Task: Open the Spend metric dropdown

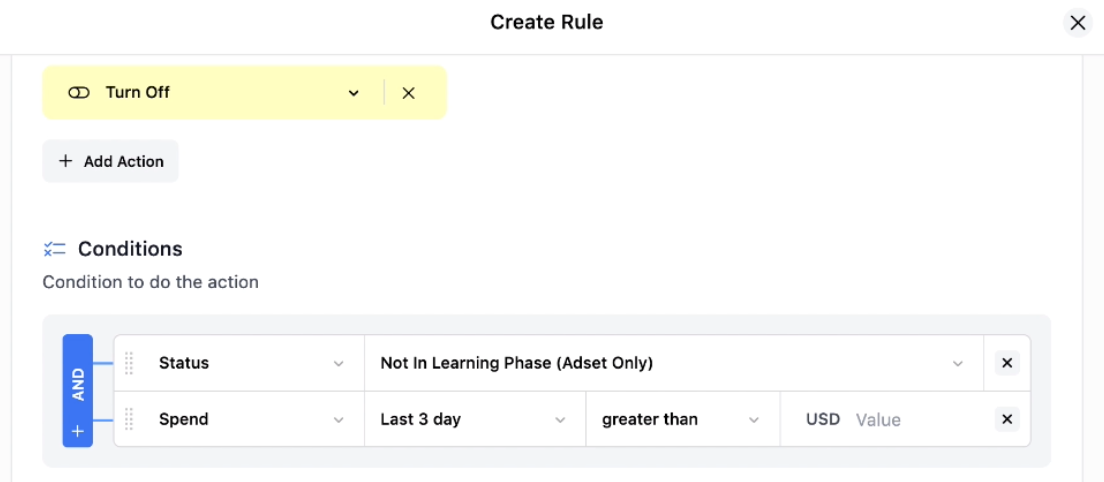Action: [x=252, y=419]
